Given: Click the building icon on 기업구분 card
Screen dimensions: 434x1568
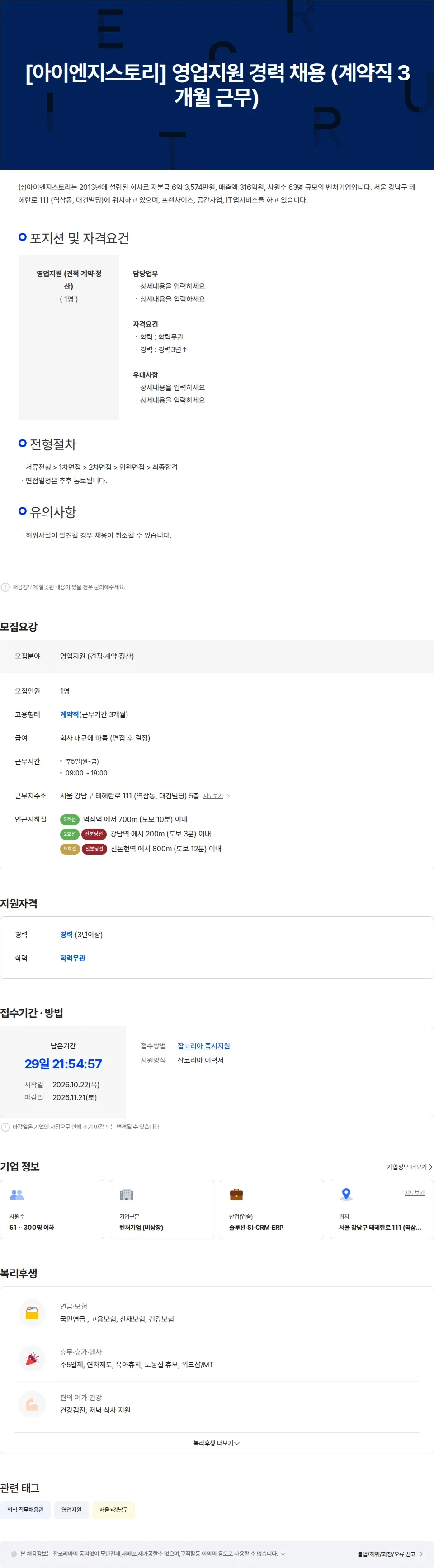Looking at the screenshot, I should tap(127, 1194).
